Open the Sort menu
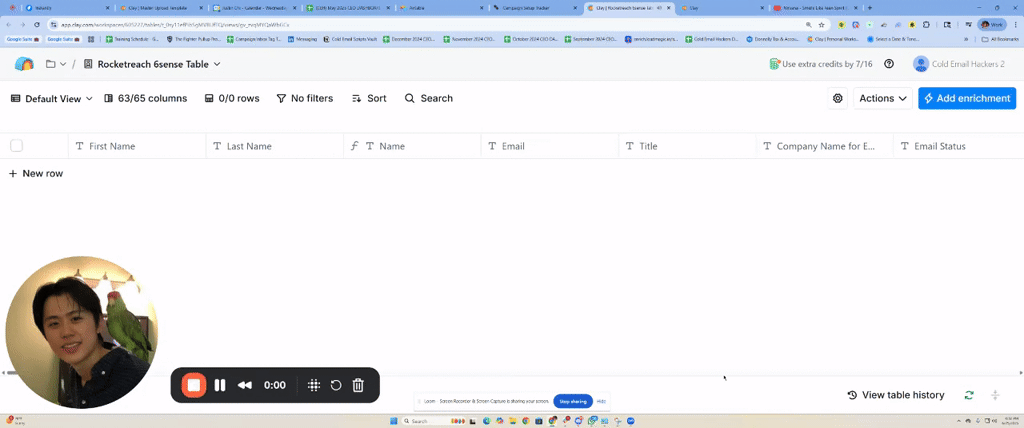The height and width of the screenshot is (428, 1024). tap(369, 98)
